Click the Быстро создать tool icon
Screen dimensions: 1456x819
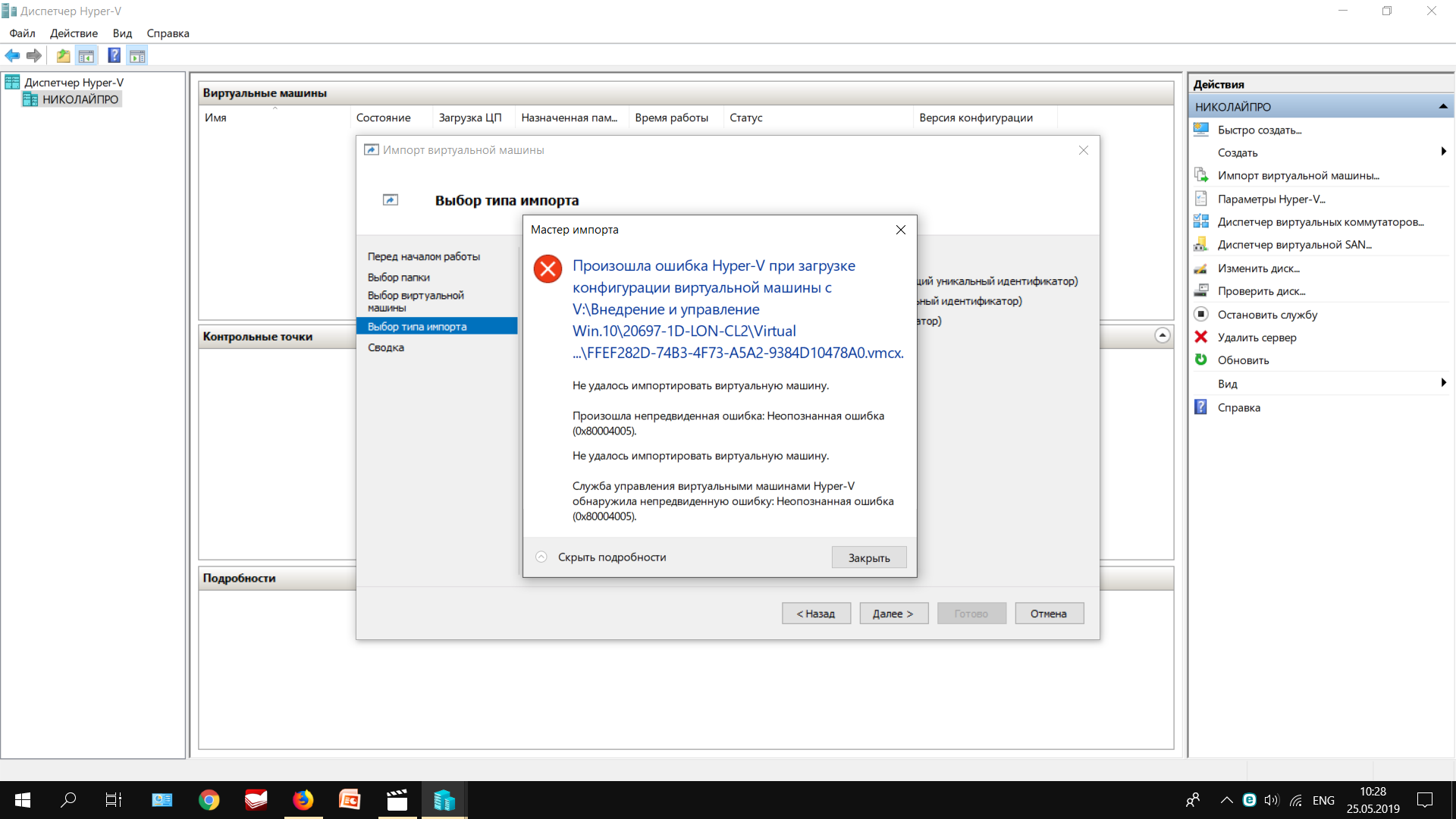(x=1201, y=130)
